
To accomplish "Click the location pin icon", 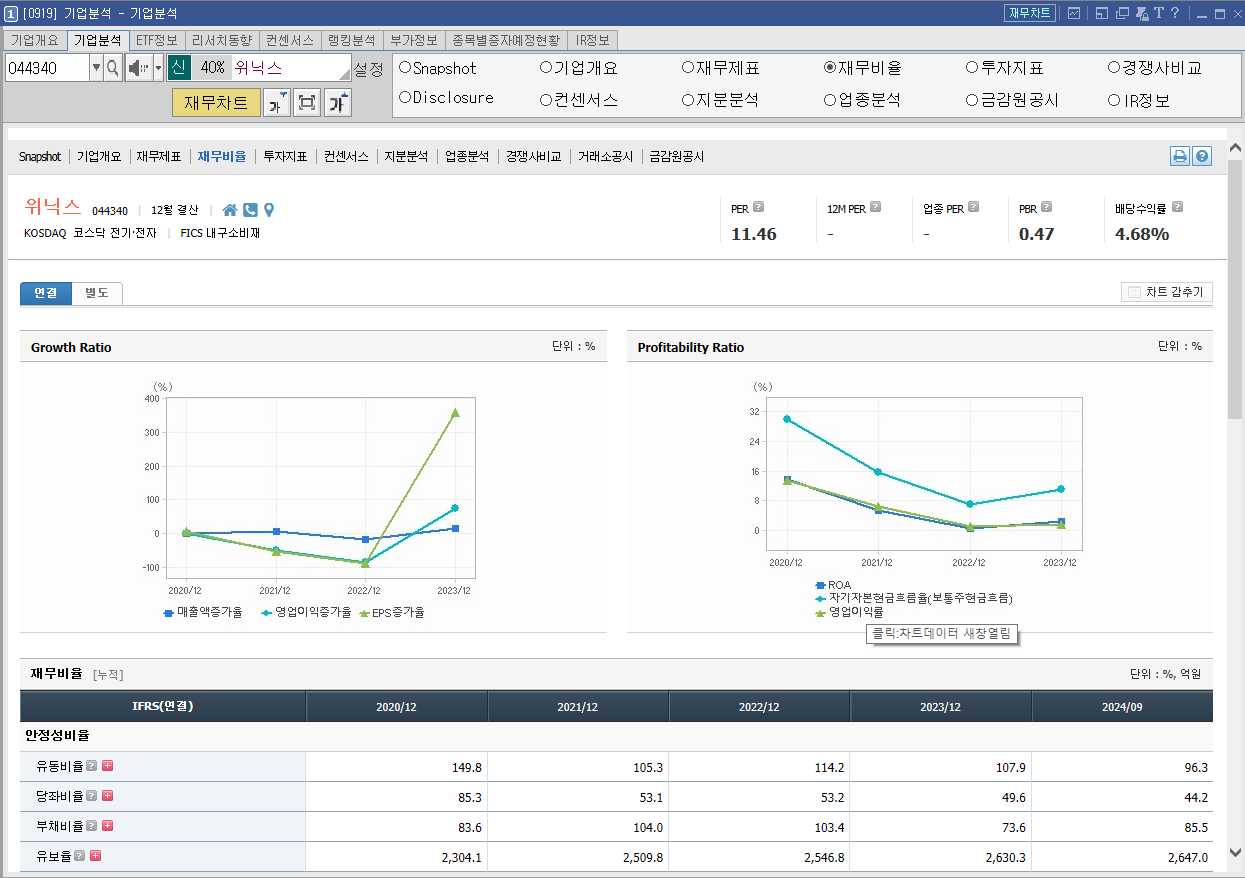I will click(x=268, y=210).
